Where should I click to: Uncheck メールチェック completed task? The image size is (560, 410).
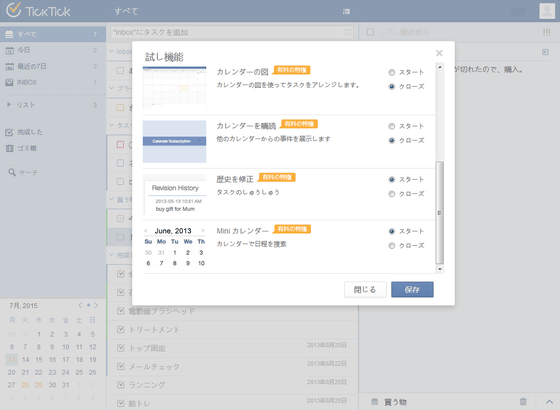(x=121, y=366)
